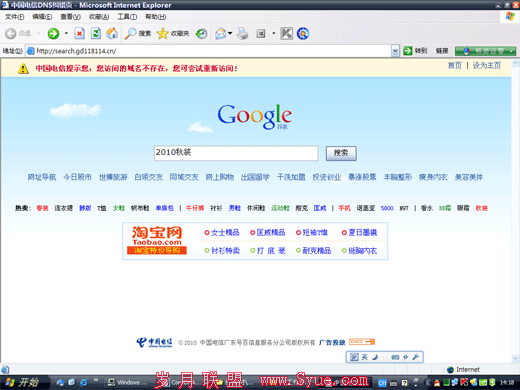Click the Mail envelope toolbar icon
This screenshot has height=390, width=520.
(221, 33)
